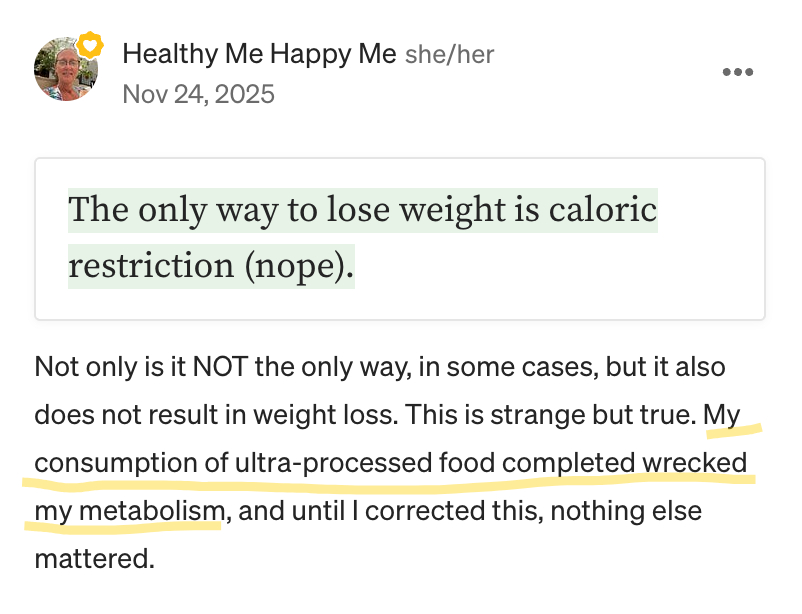This screenshot has height=614, width=802.
Task: Click the highlighted 'restriction (nope).' line
Action: [211, 266]
